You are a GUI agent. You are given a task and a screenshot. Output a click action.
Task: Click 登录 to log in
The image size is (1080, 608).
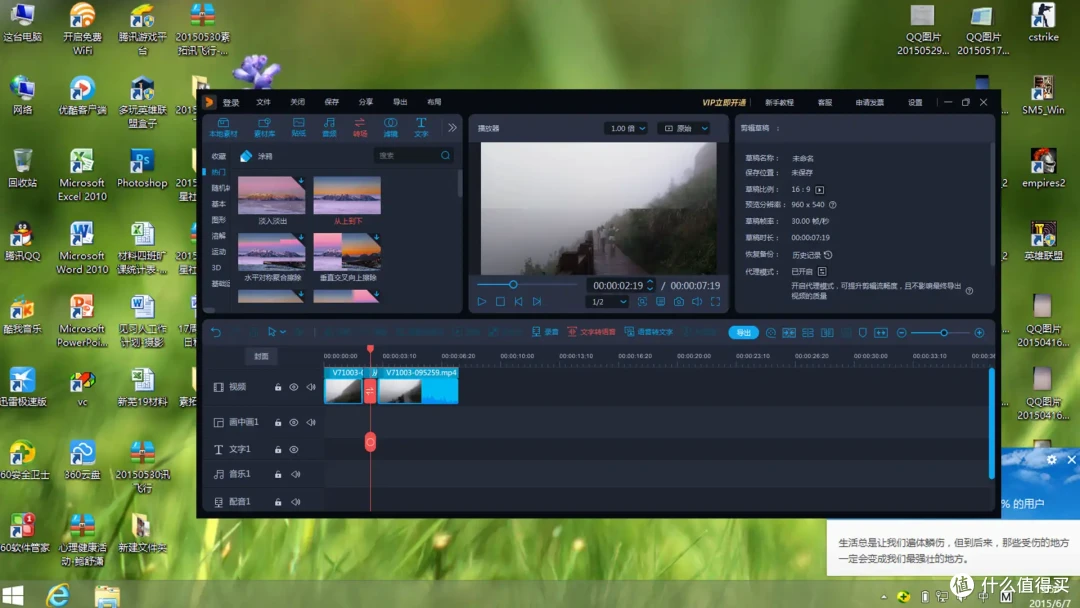click(231, 103)
